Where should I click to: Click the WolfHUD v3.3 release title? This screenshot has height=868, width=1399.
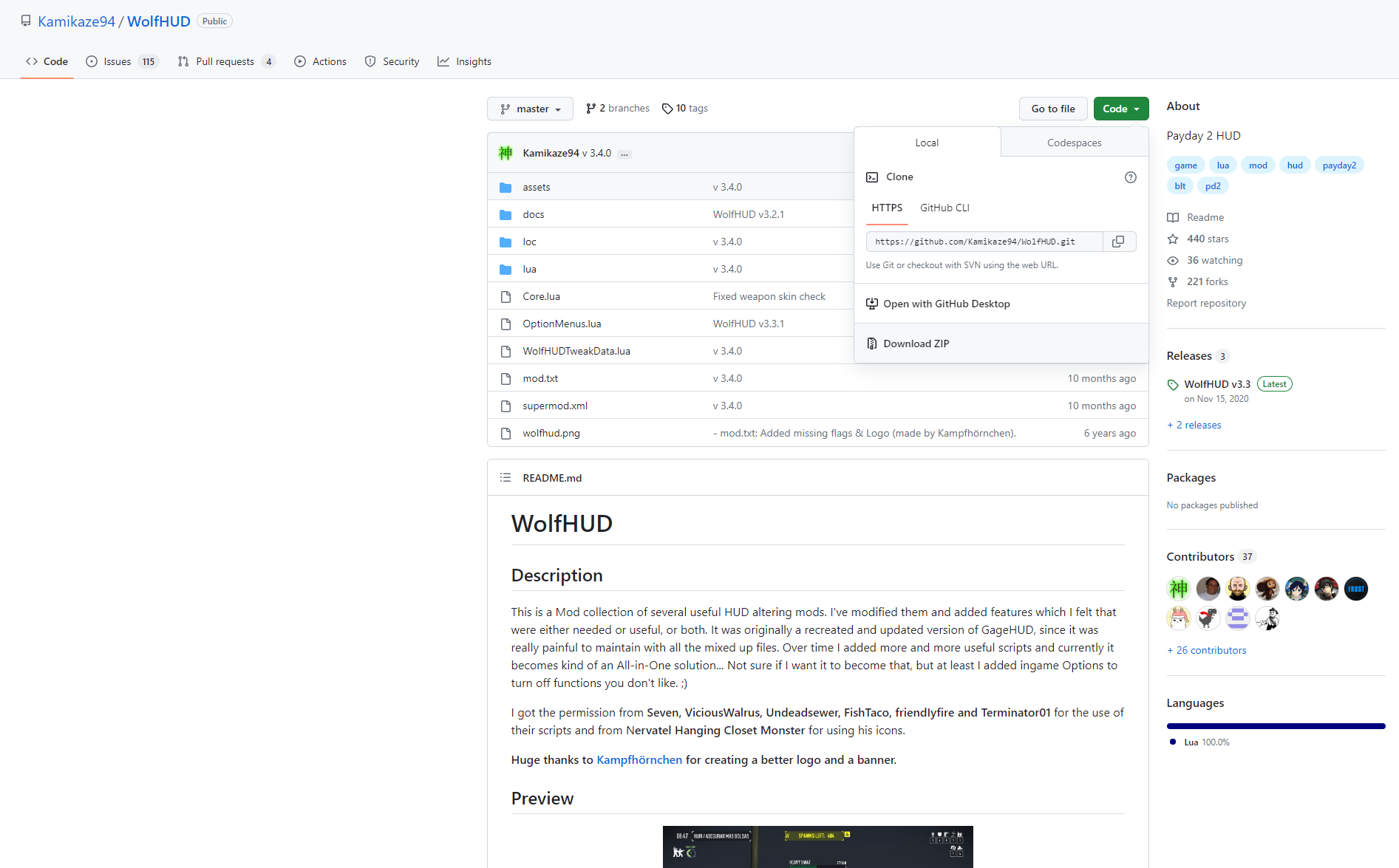[x=1217, y=384]
